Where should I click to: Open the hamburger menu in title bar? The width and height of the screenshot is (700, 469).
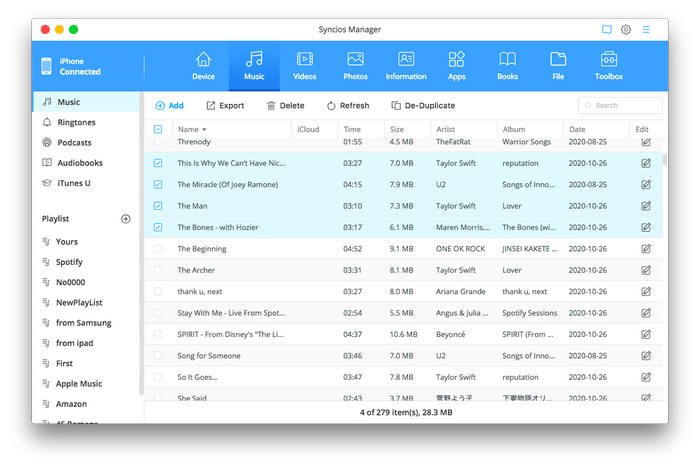(x=646, y=29)
